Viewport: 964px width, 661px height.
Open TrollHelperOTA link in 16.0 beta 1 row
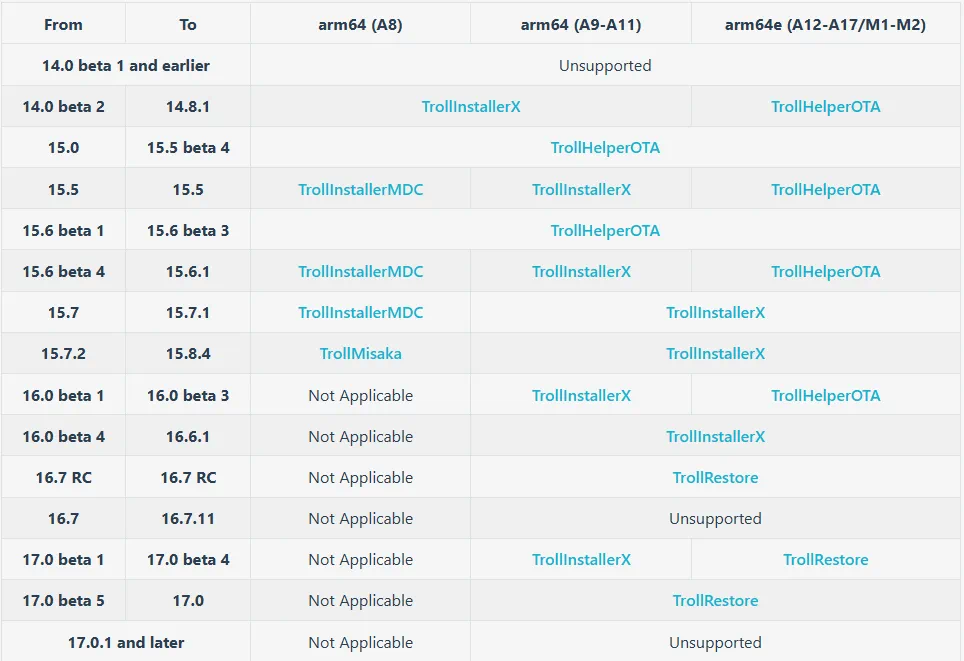[x=826, y=395]
